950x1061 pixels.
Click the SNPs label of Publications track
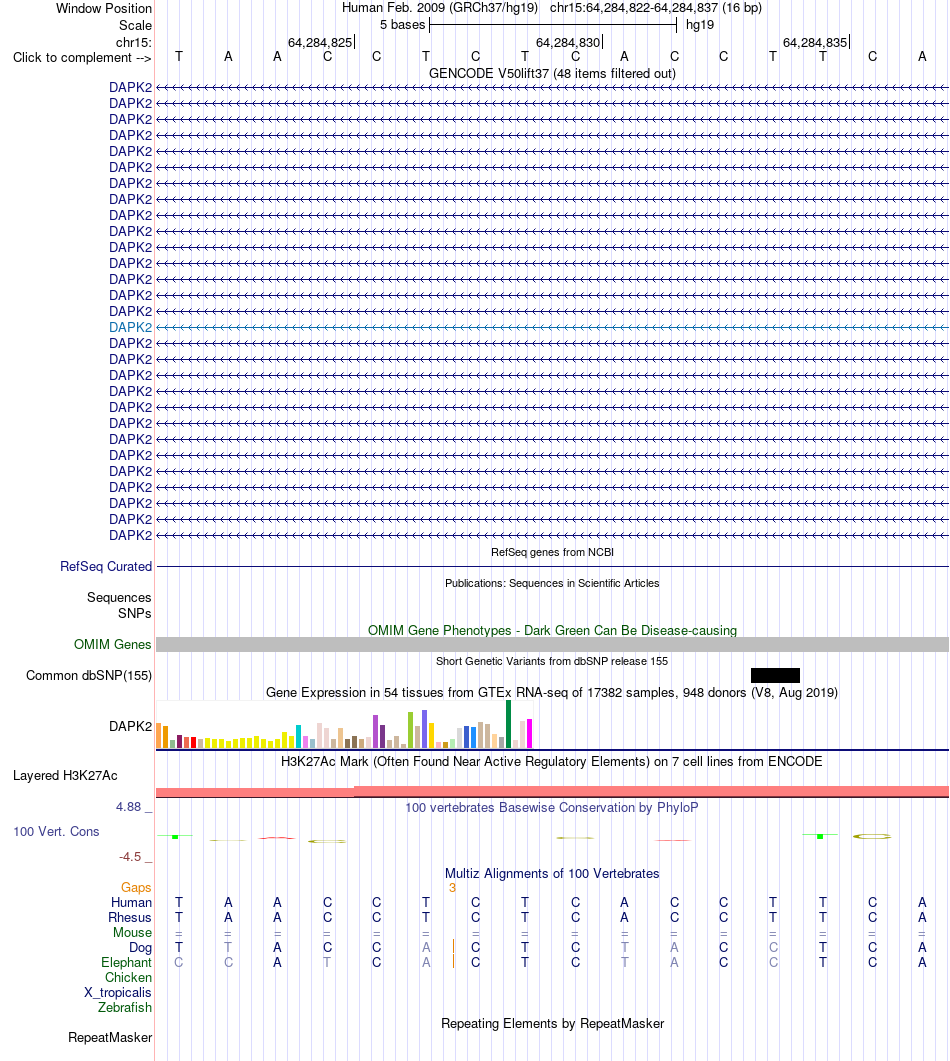[135, 613]
